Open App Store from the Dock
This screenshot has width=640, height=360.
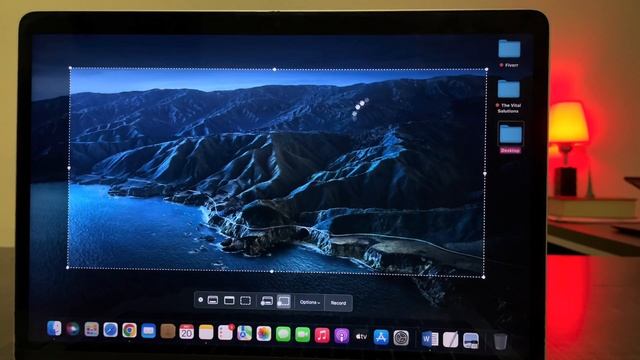pos(381,337)
